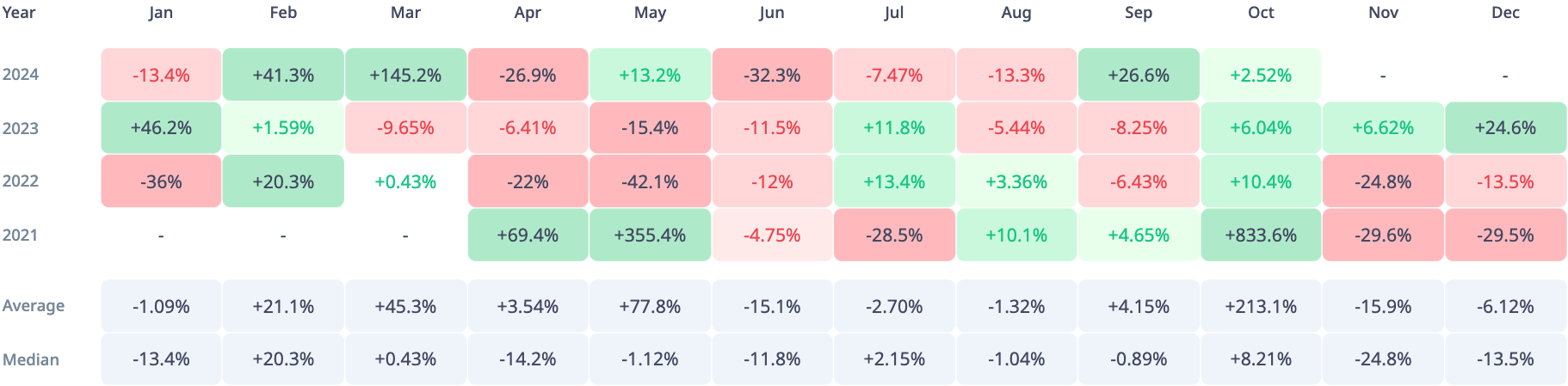This screenshot has height=386, width=1568.
Task: Select the December 2023 +24.6% cell
Action: click(x=1505, y=128)
